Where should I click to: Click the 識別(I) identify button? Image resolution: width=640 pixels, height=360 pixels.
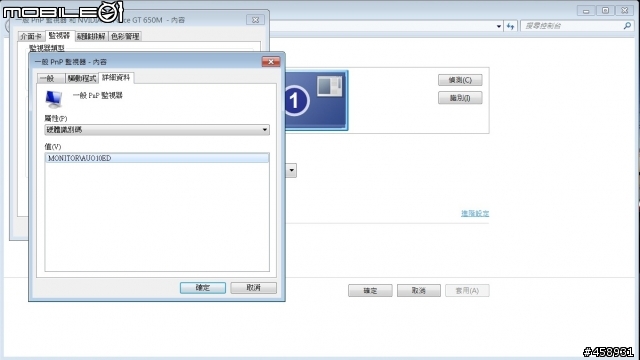460,98
